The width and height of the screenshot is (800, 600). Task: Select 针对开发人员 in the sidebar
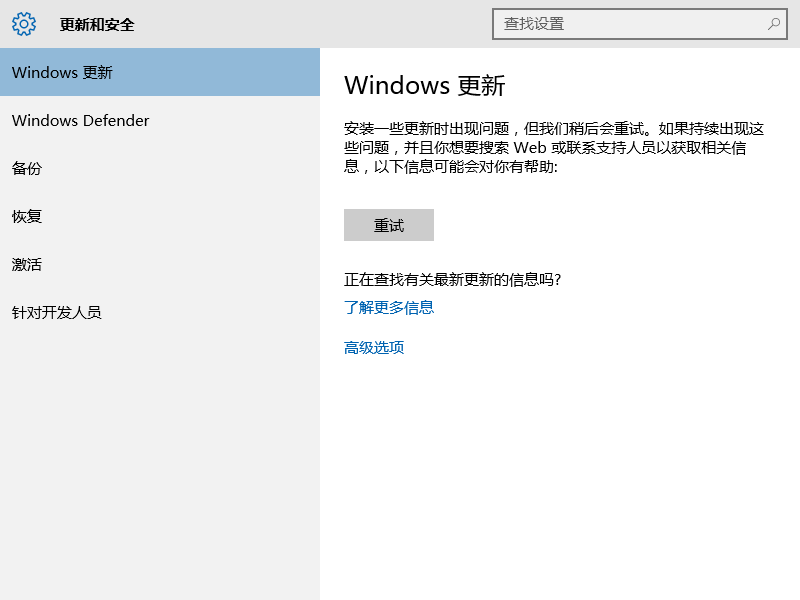160,312
